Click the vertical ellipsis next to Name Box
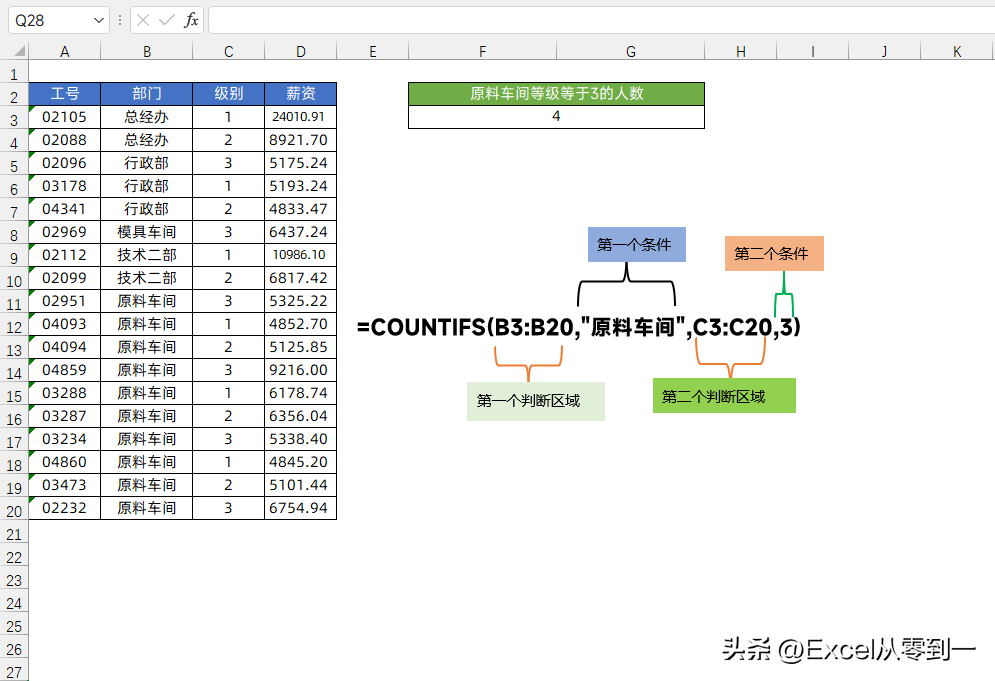Image resolution: width=995 pixels, height=681 pixels. pyautogui.click(x=119, y=19)
